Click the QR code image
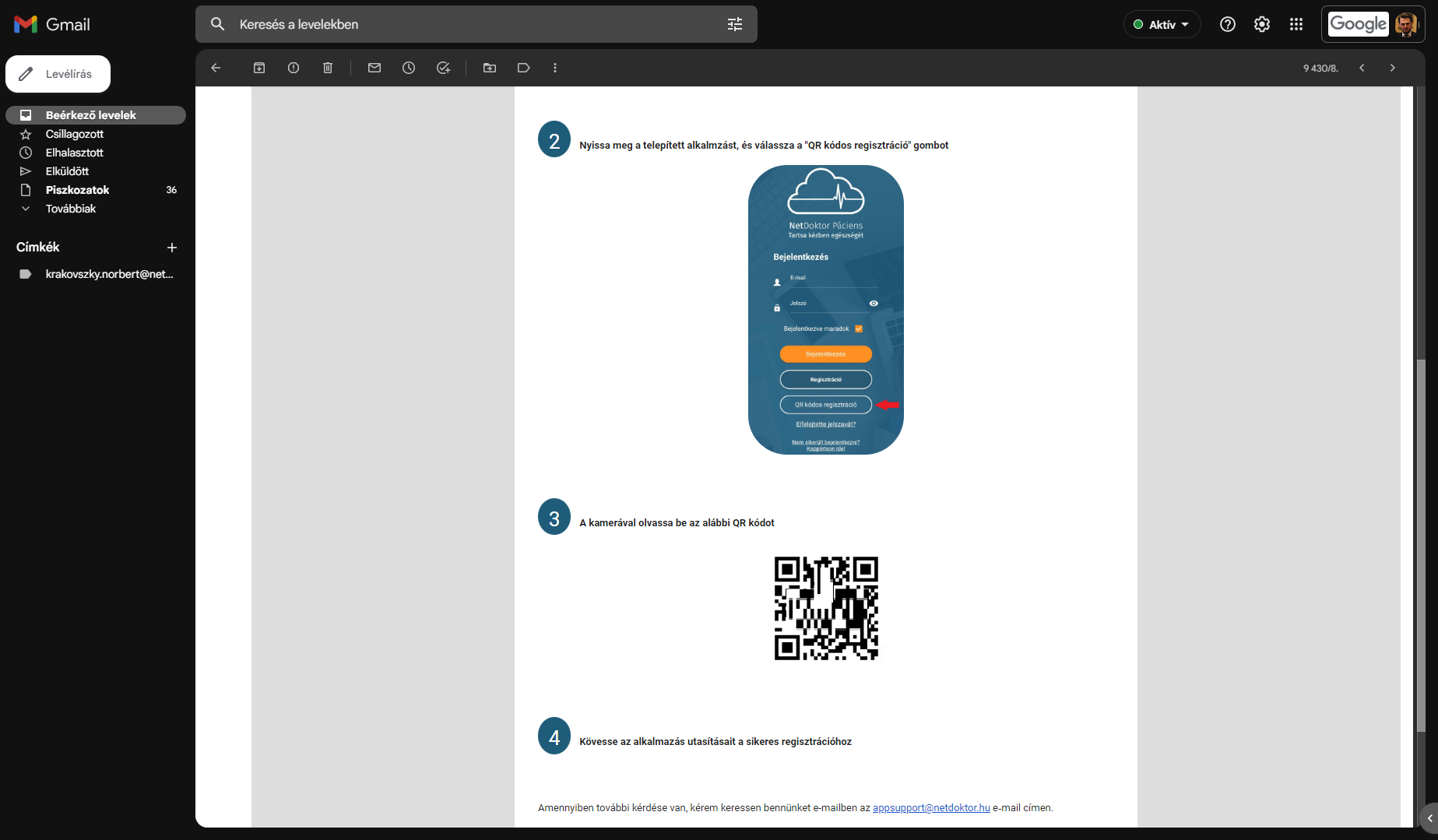The image size is (1438, 840). pos(826,608)
